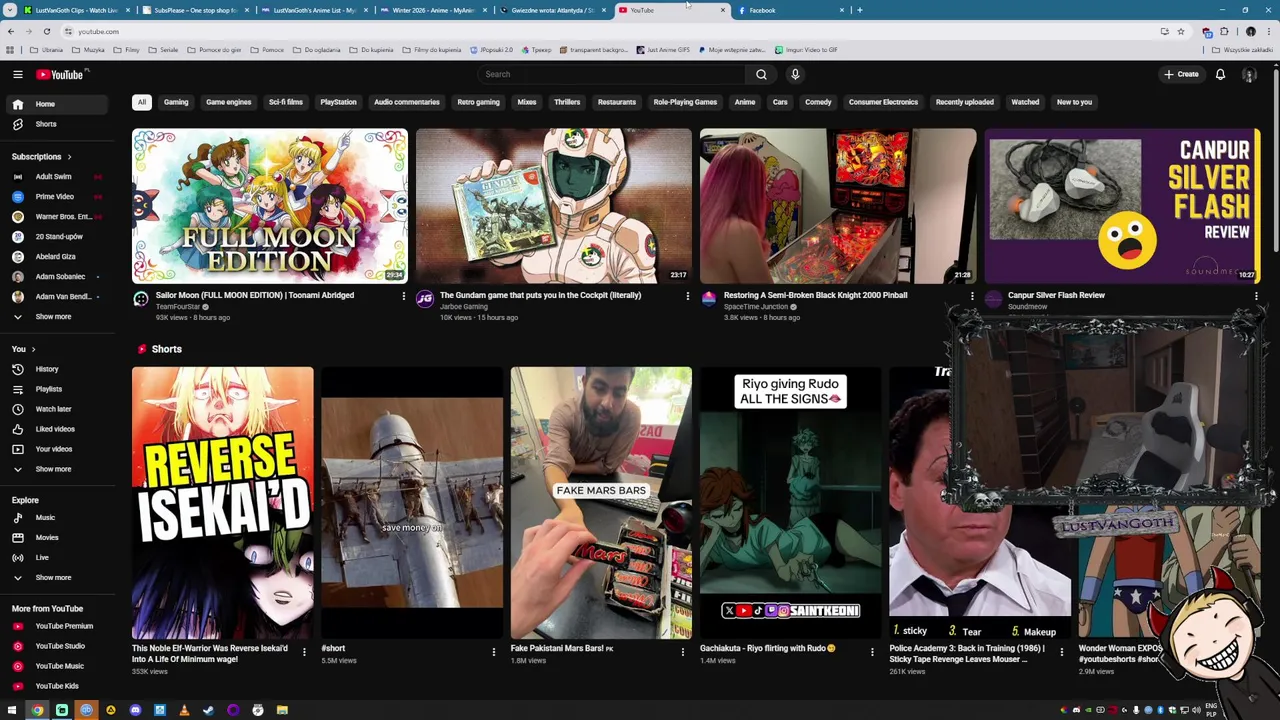Open the Canpur Silver Flash Review title

click(x=1056, y=295)
